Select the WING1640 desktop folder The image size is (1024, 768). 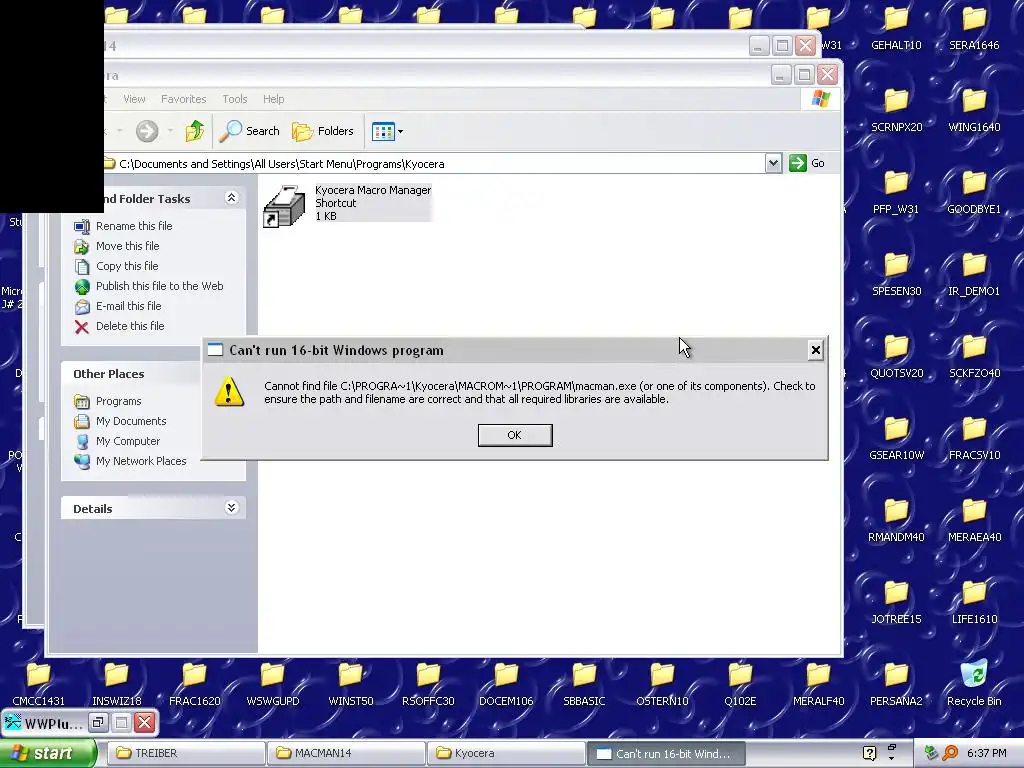coord(974,109)
